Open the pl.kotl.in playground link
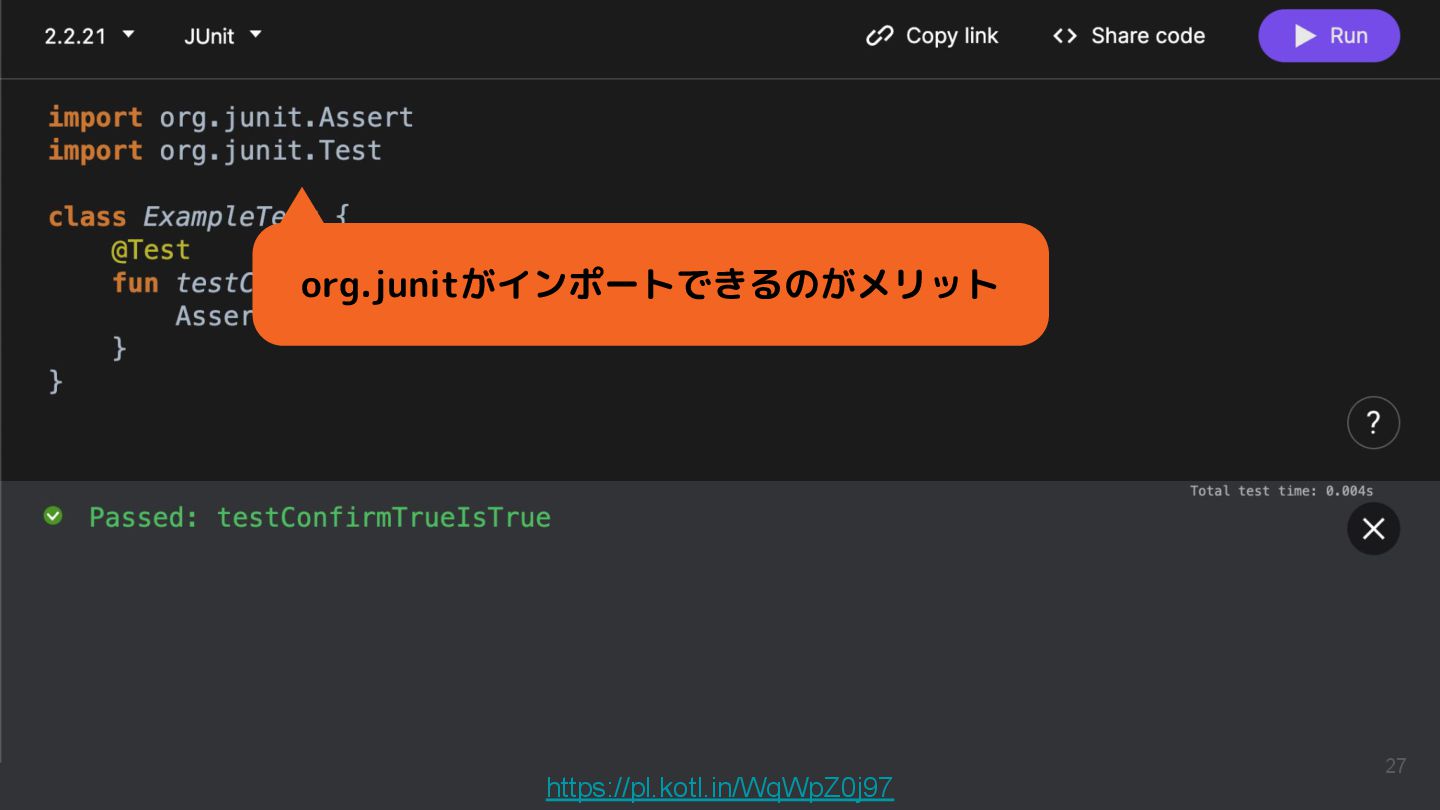 (719, 788)
